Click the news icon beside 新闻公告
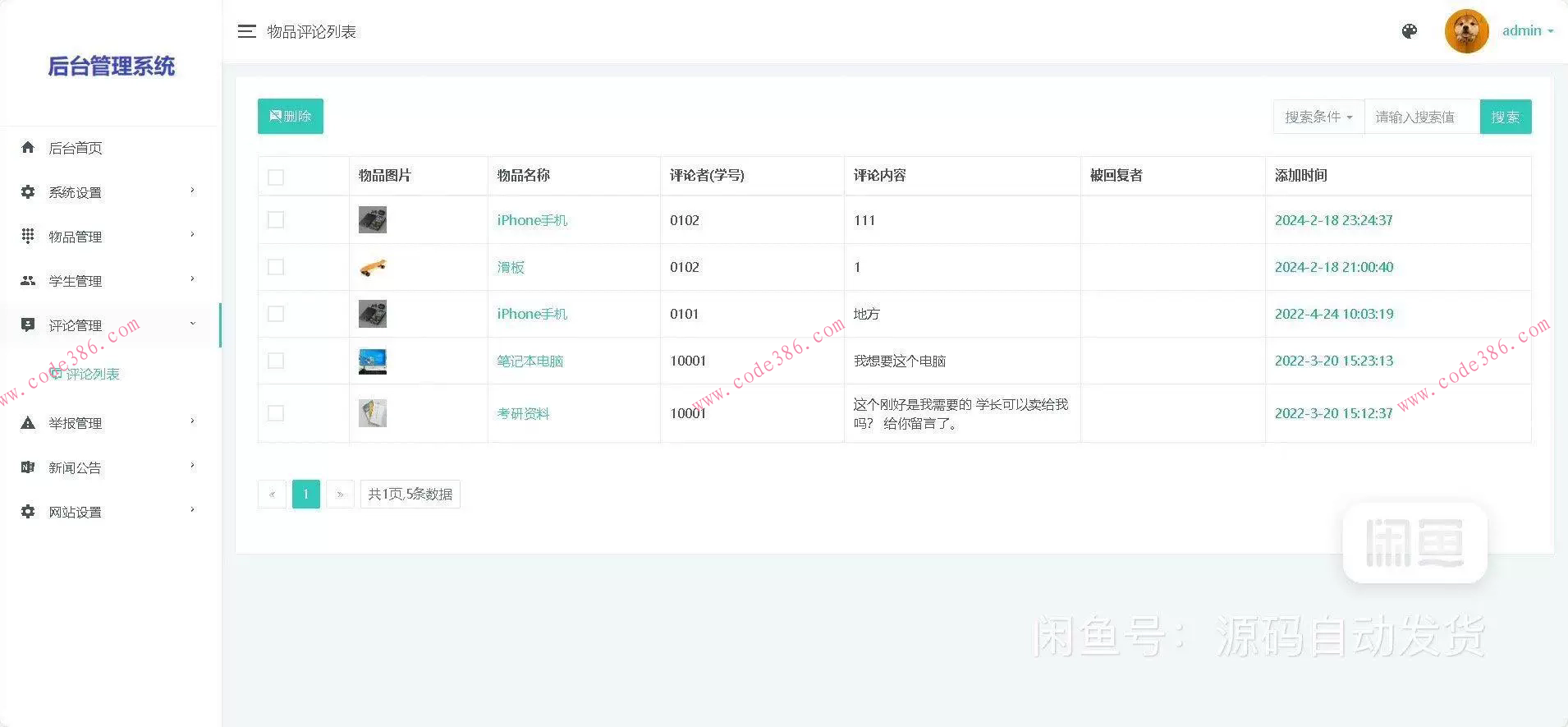The image size is (1568, 727). 28,467
